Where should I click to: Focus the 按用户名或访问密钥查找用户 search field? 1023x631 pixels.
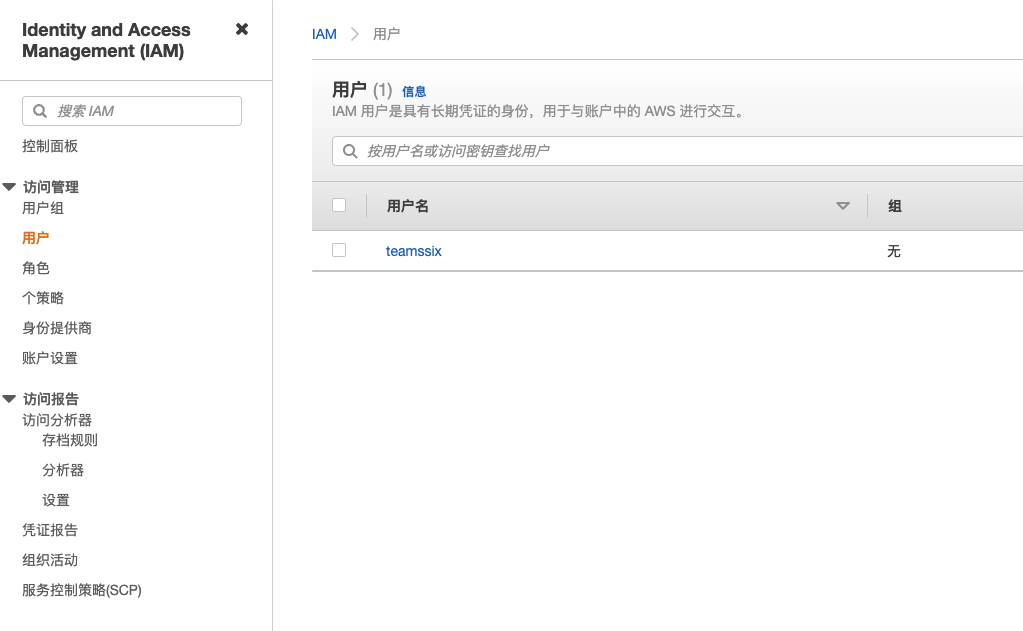677,151
